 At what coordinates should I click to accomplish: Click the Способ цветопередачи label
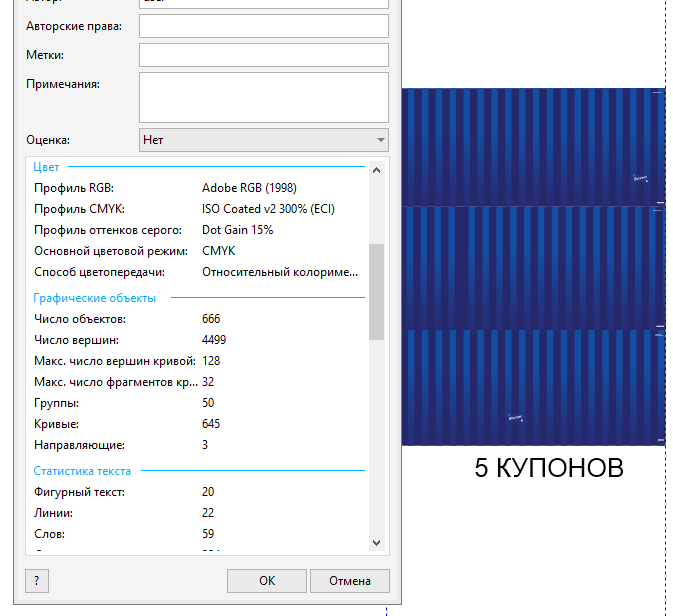pos(100,272)
